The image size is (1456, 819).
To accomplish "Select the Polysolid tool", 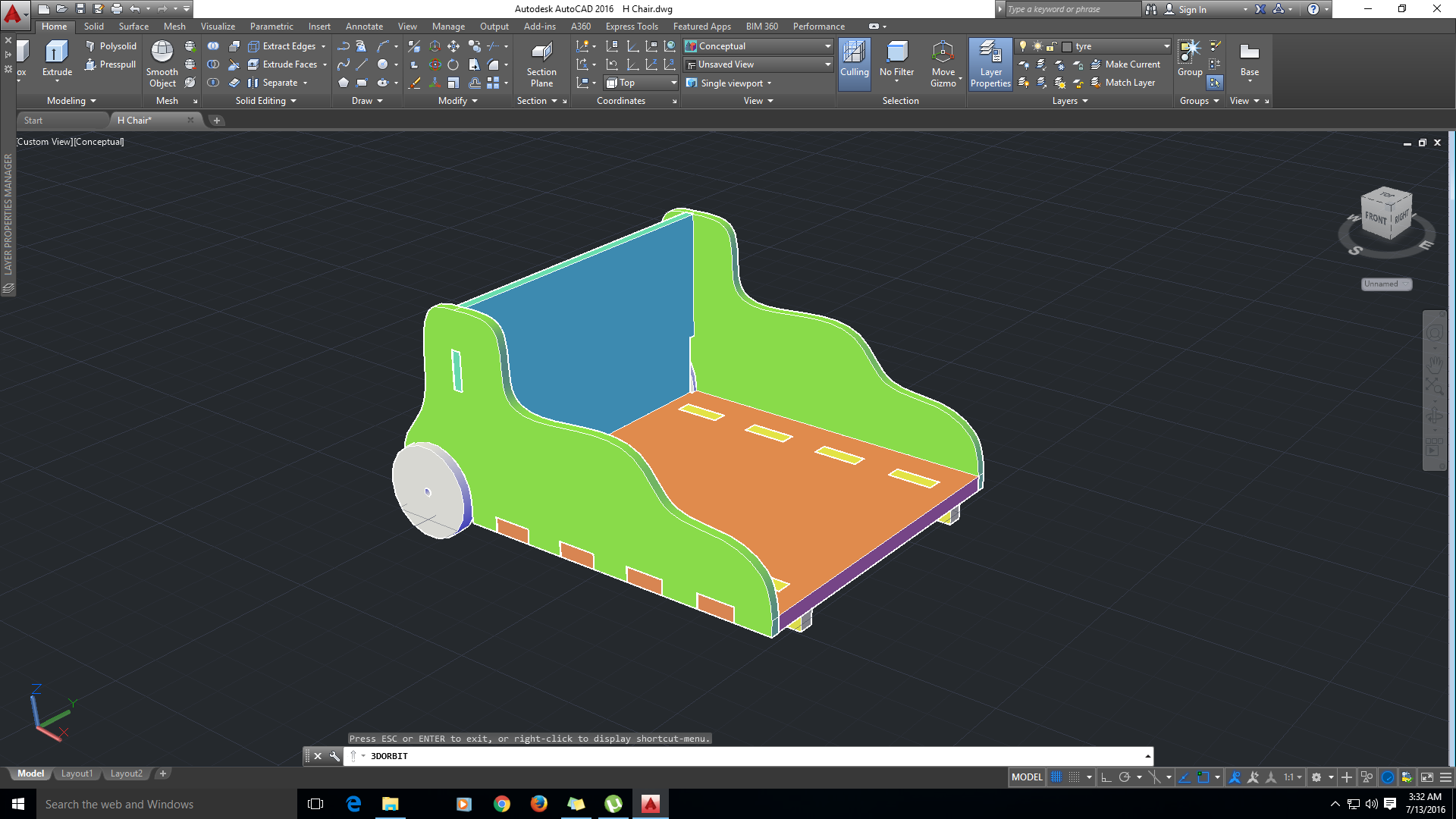I will coord(111,46).
